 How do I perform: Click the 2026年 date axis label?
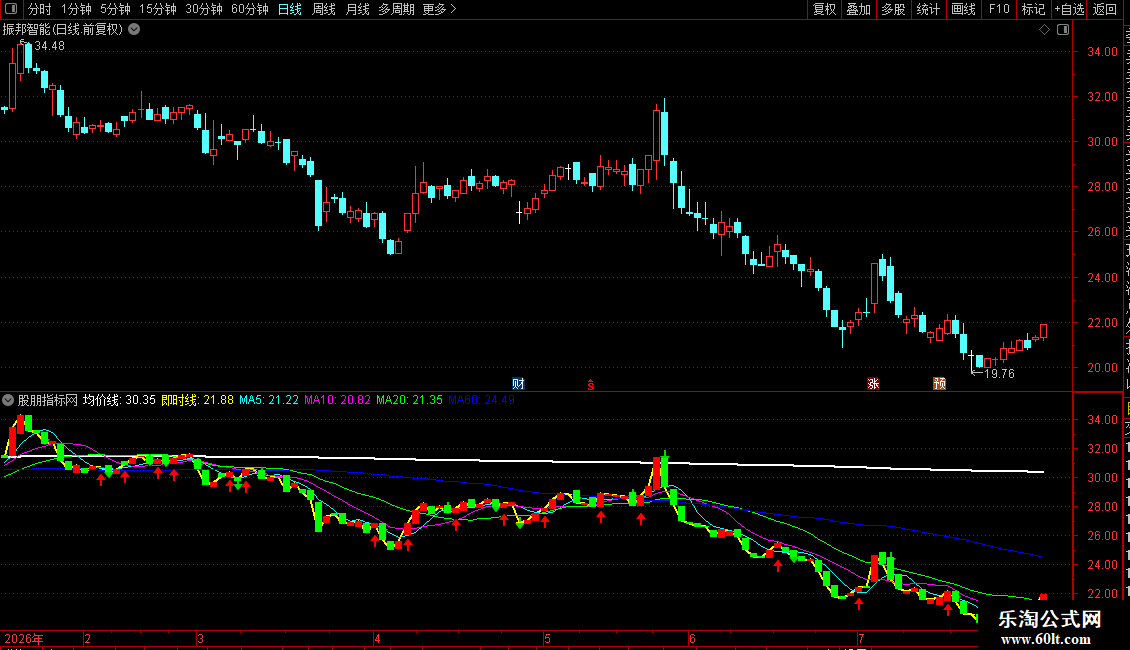[24, 638]
